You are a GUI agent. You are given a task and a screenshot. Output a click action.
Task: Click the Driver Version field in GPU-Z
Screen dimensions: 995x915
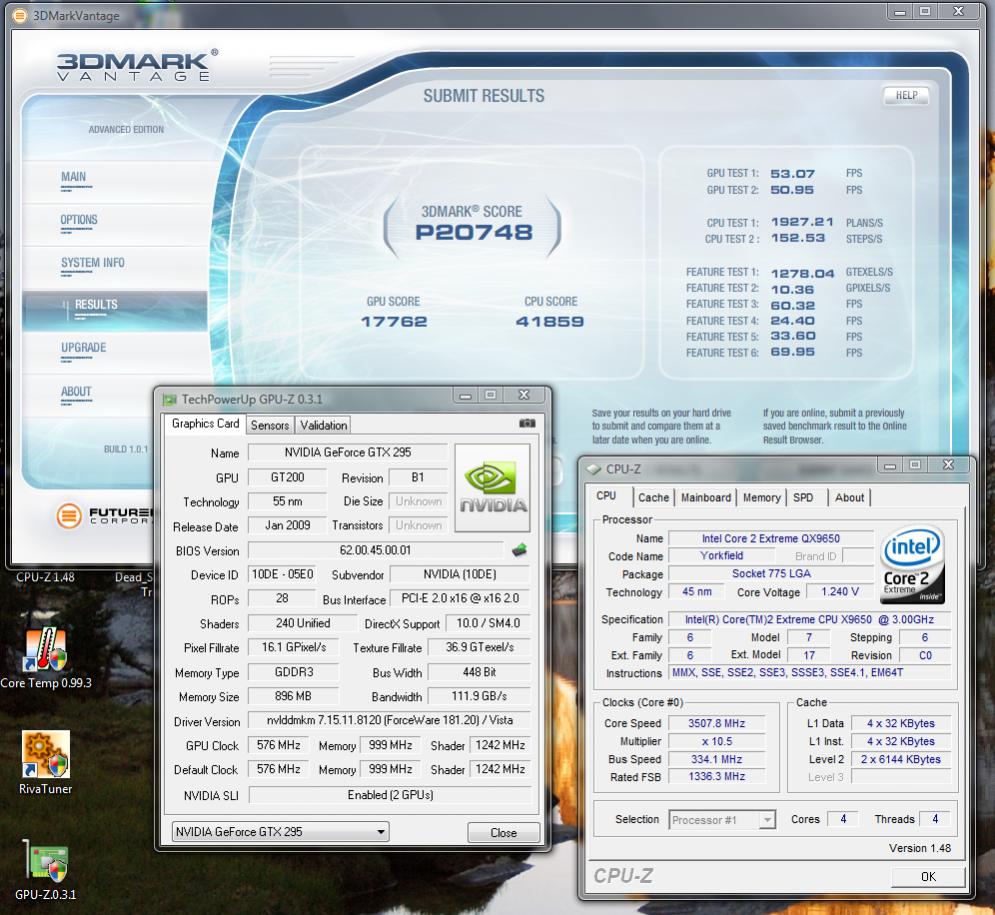[x=390, y=720]
